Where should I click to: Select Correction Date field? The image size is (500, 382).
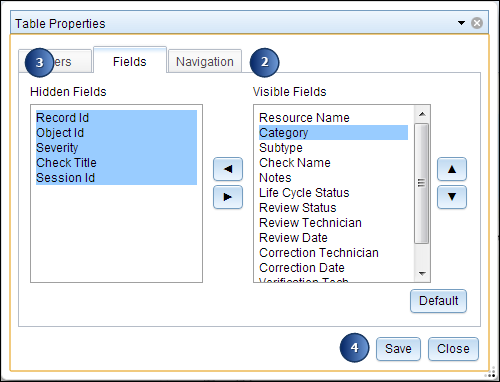click(x=333, y=268)
